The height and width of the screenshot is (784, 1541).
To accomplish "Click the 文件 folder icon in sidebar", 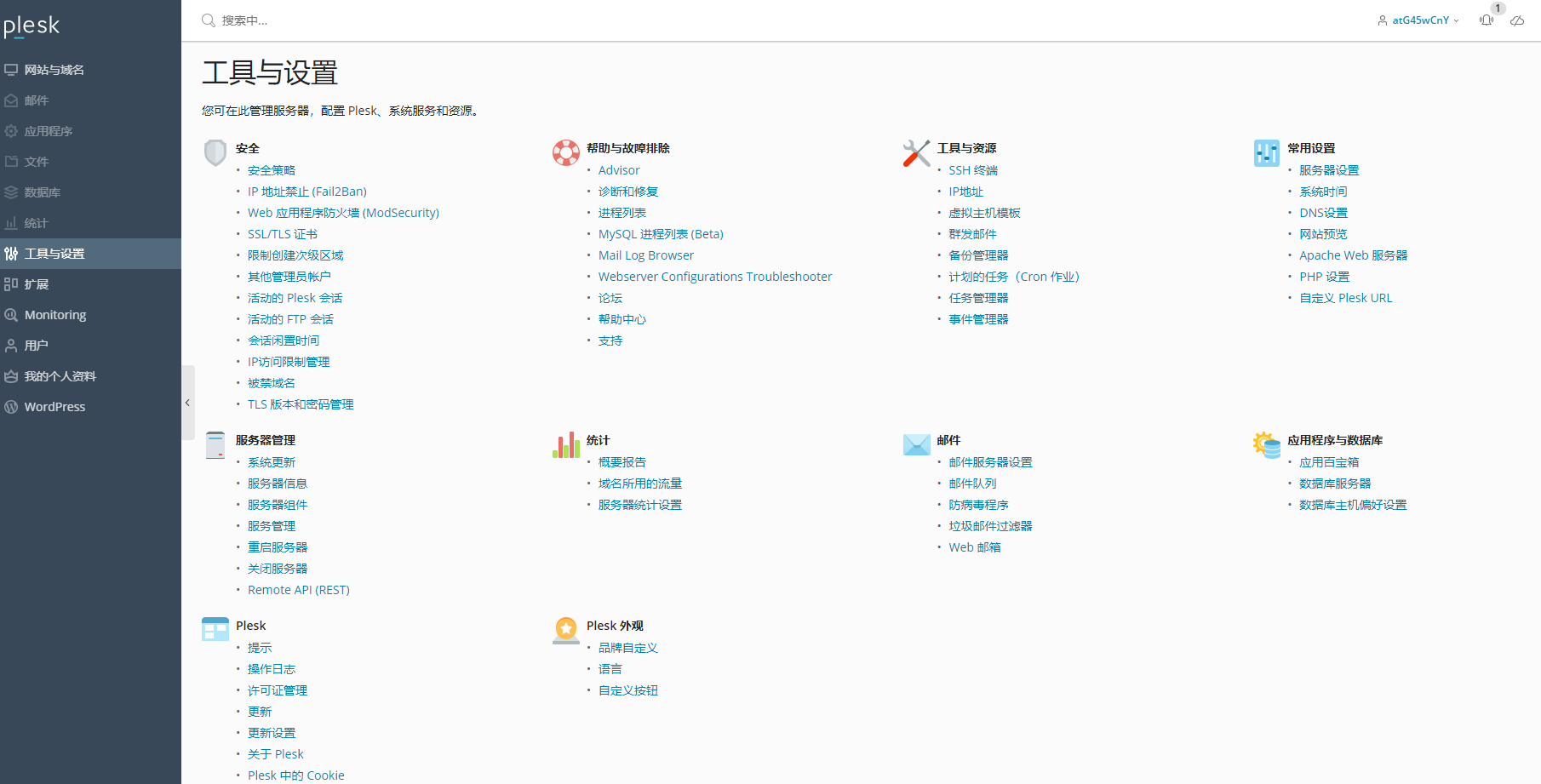I will 11,162.
